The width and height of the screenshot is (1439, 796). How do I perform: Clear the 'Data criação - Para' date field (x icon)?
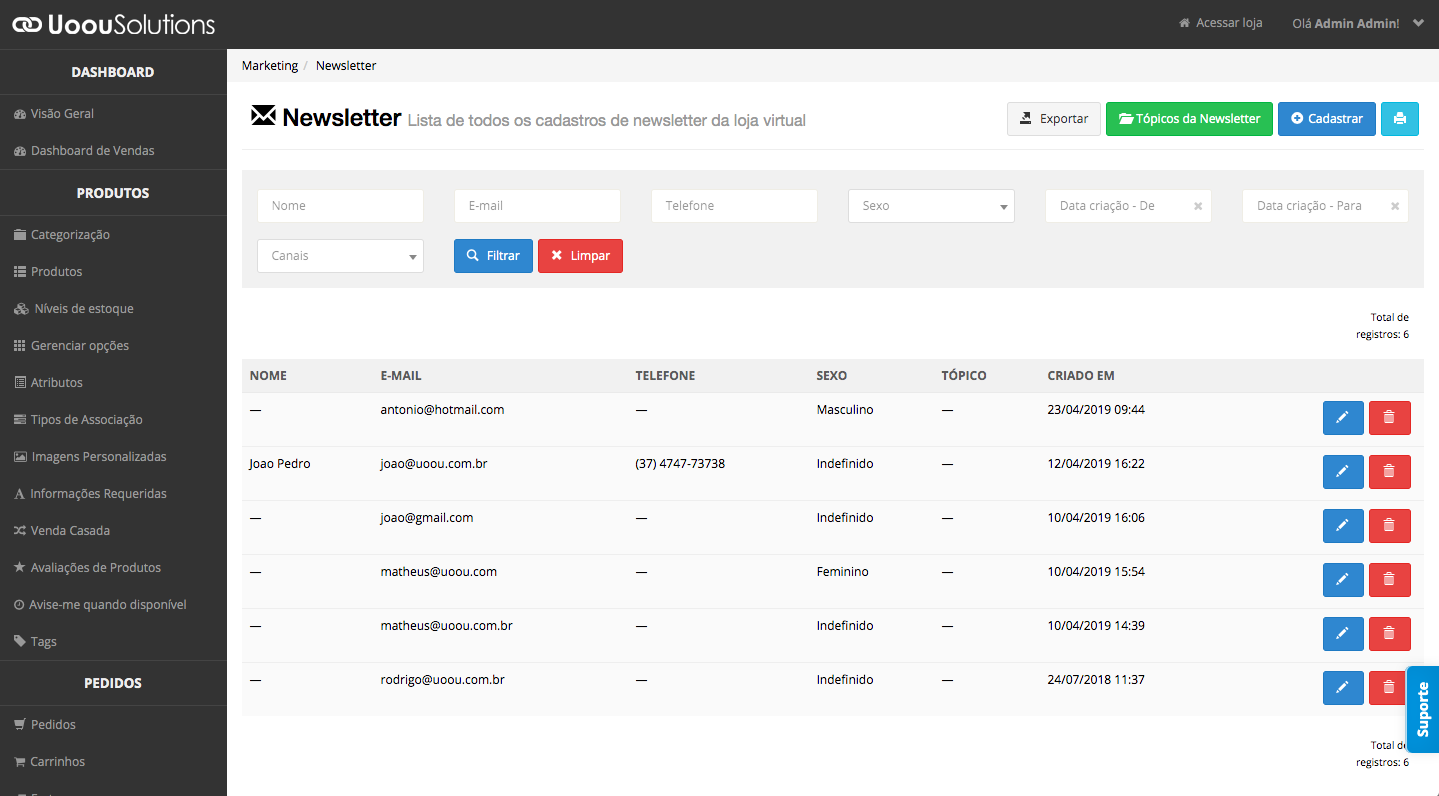click(x=1395, y=206)
